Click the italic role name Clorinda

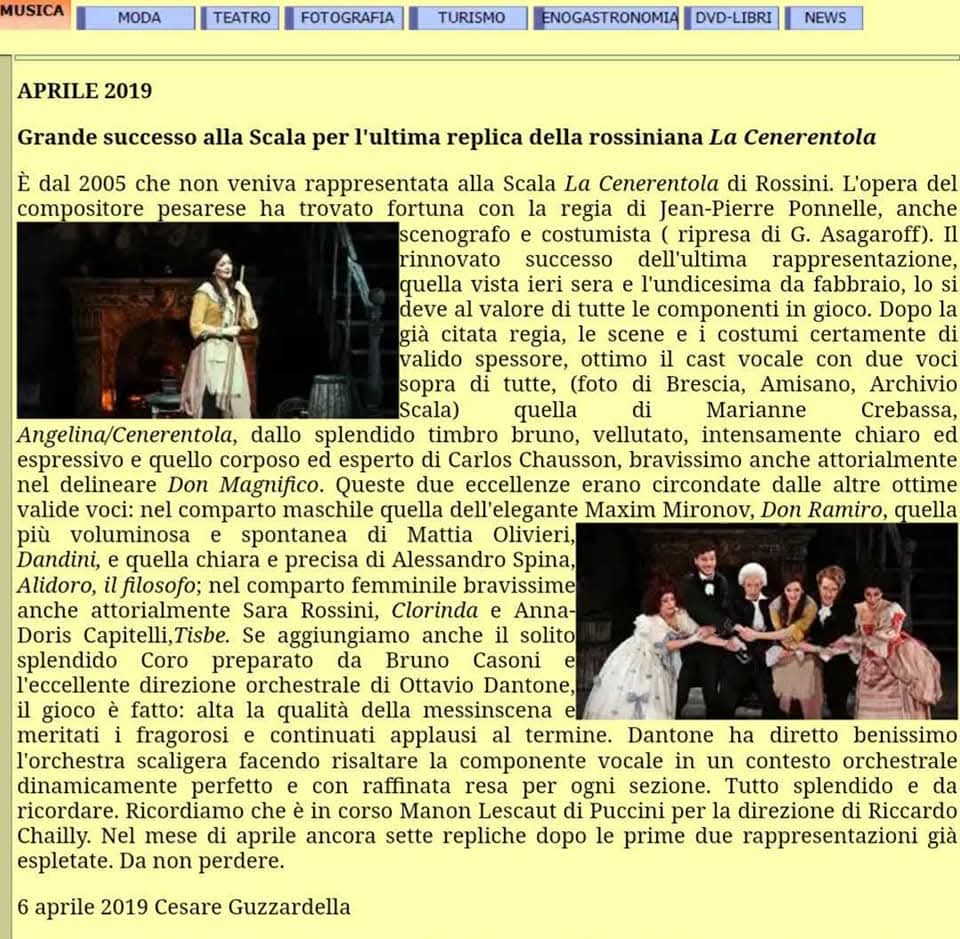coord(435,610)
